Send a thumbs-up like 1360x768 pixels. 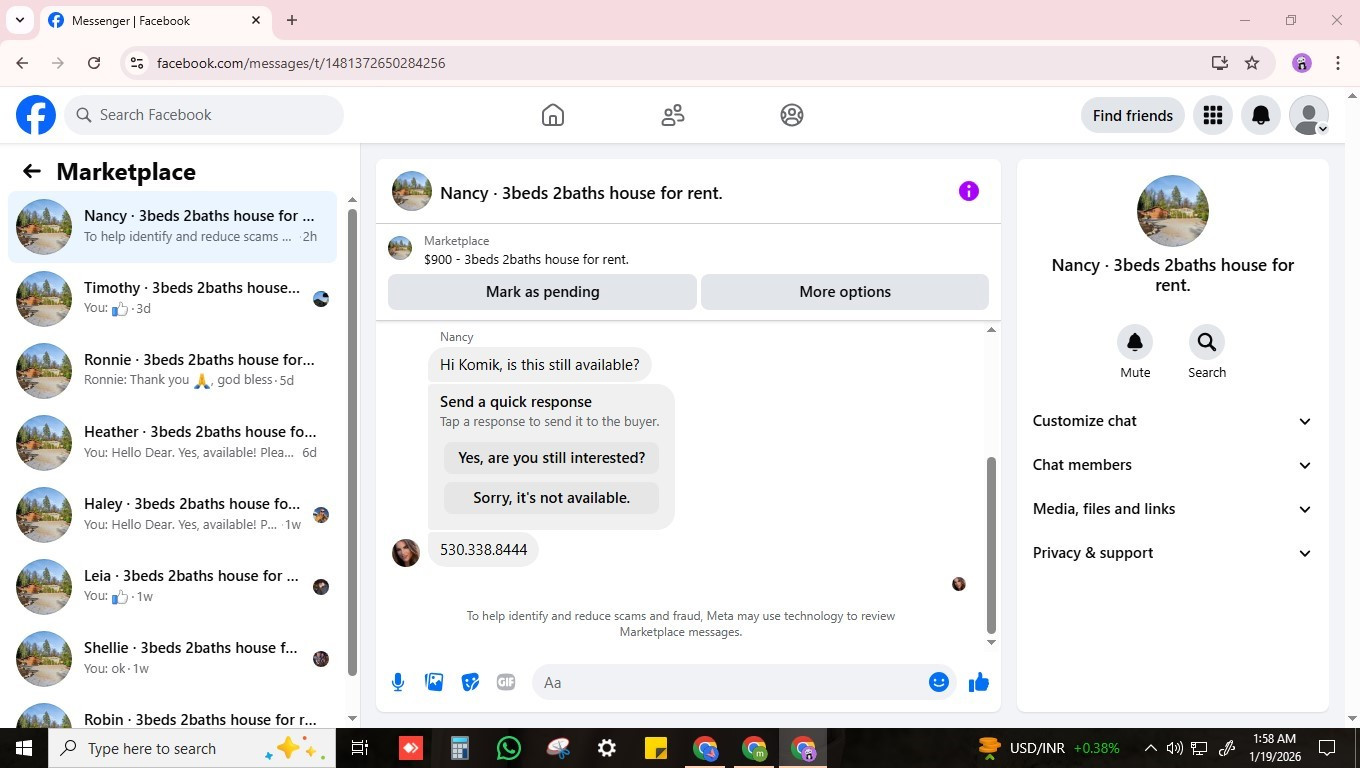tap(979, 682)
